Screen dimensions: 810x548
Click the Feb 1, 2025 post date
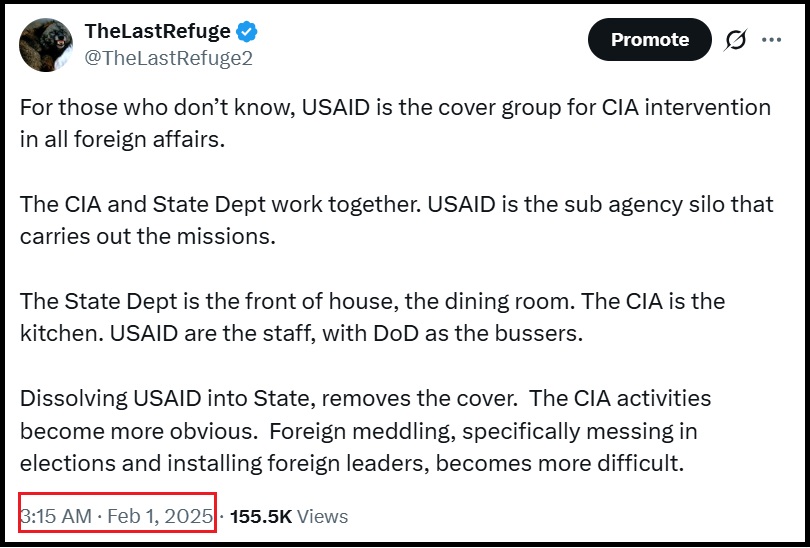160,516
